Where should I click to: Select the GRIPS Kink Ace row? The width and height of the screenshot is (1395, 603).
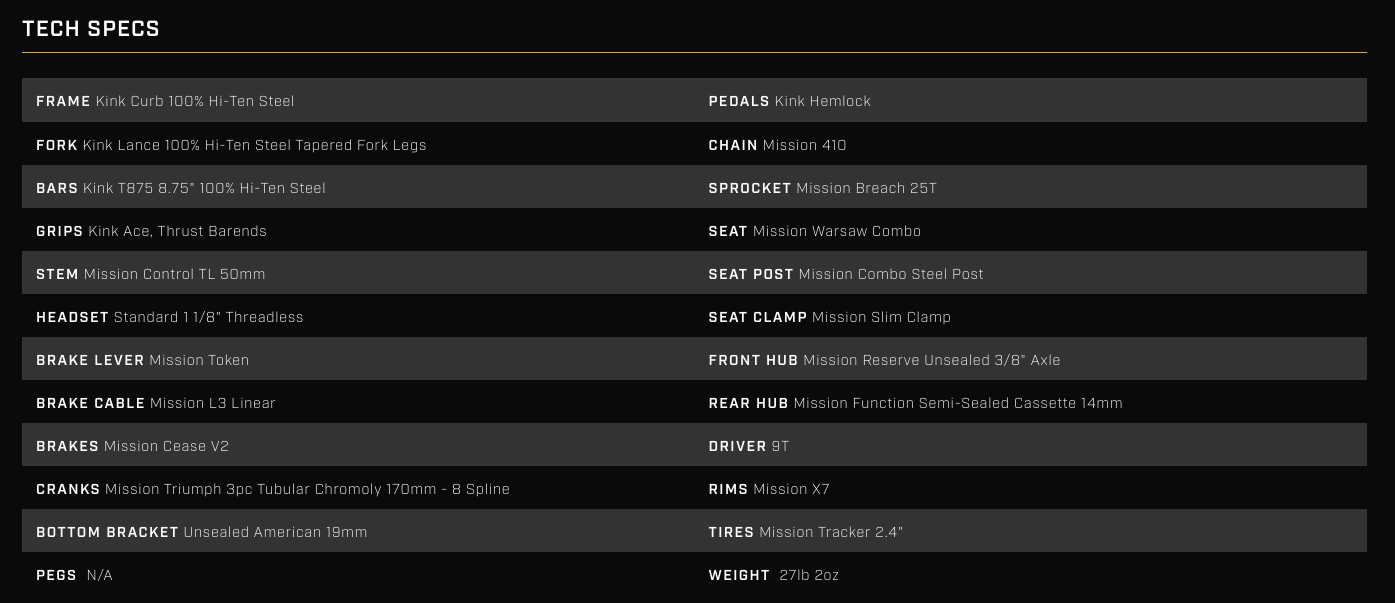point(151,231)
